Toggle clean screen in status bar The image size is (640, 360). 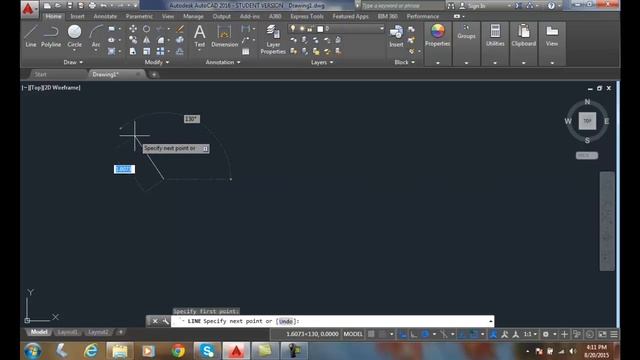point(602,334)
